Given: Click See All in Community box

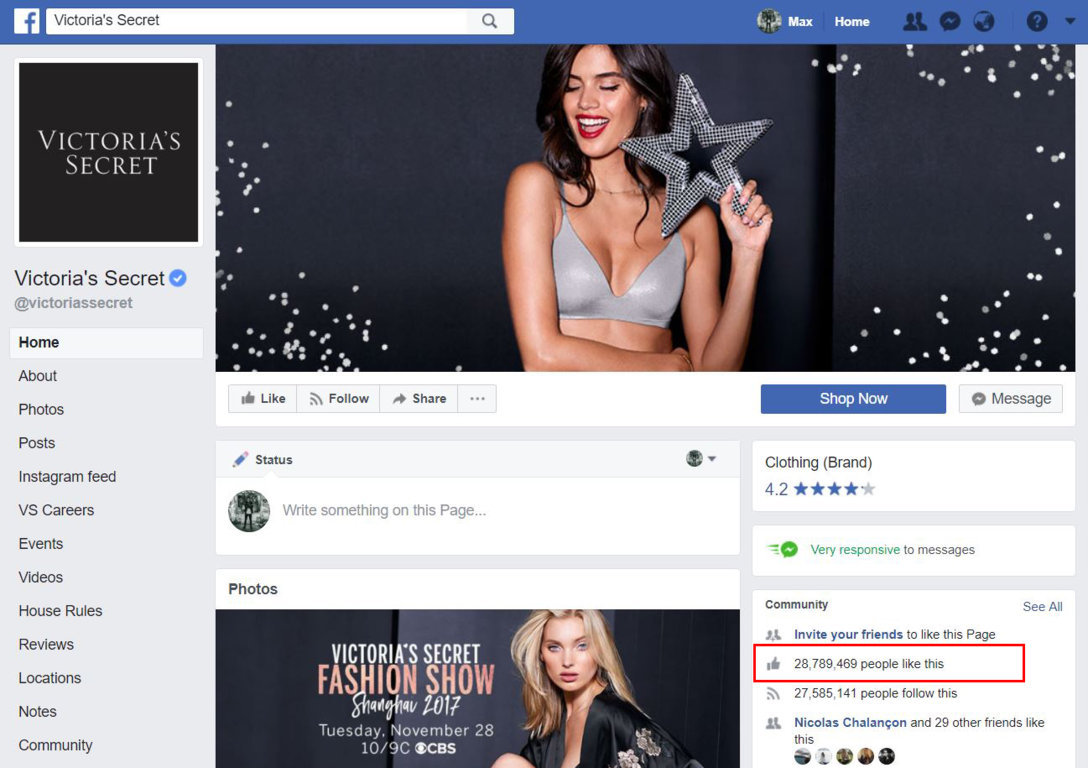Looking at the screenshot, I should [x=1042, y=606].
